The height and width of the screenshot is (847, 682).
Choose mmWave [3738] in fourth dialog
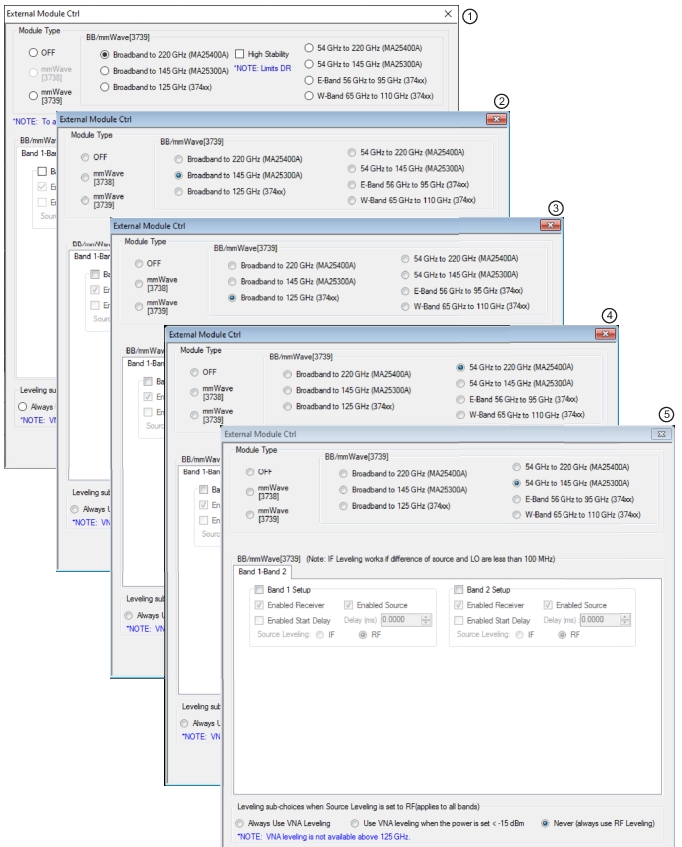coord(194,393)
